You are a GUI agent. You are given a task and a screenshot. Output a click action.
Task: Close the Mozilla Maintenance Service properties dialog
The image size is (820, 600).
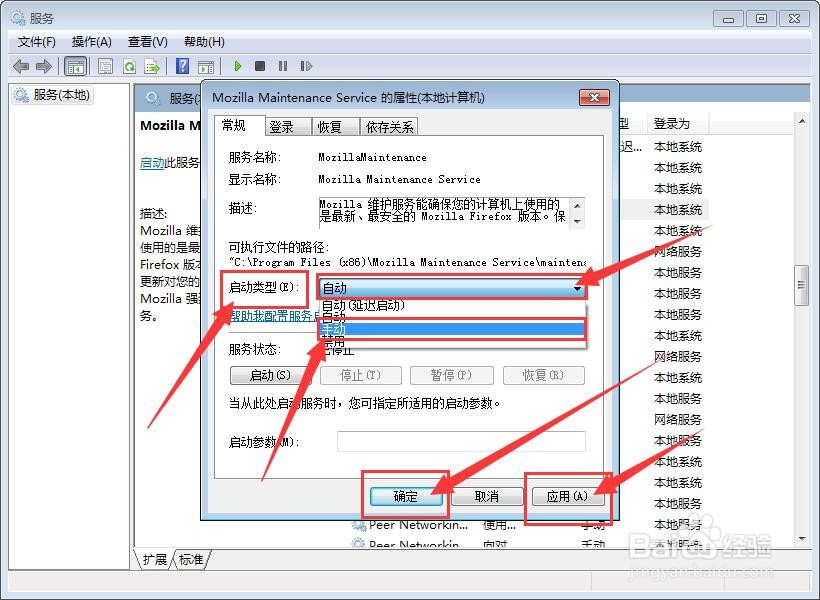click(595, 98)
